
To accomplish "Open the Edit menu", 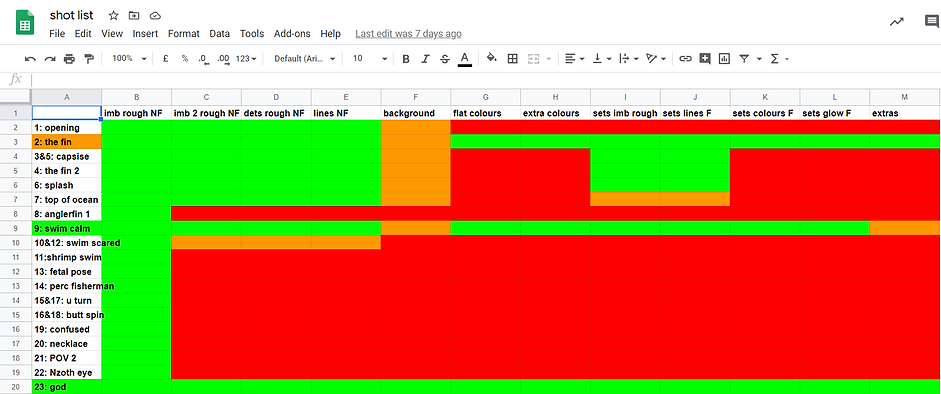I will 83,34.
